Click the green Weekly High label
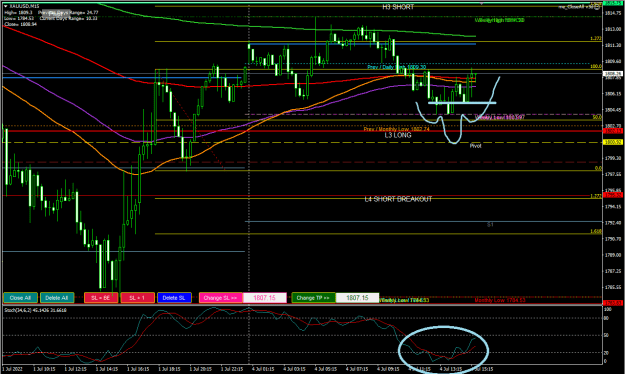This screenshot has height=374, width=625. coord(499,20)
